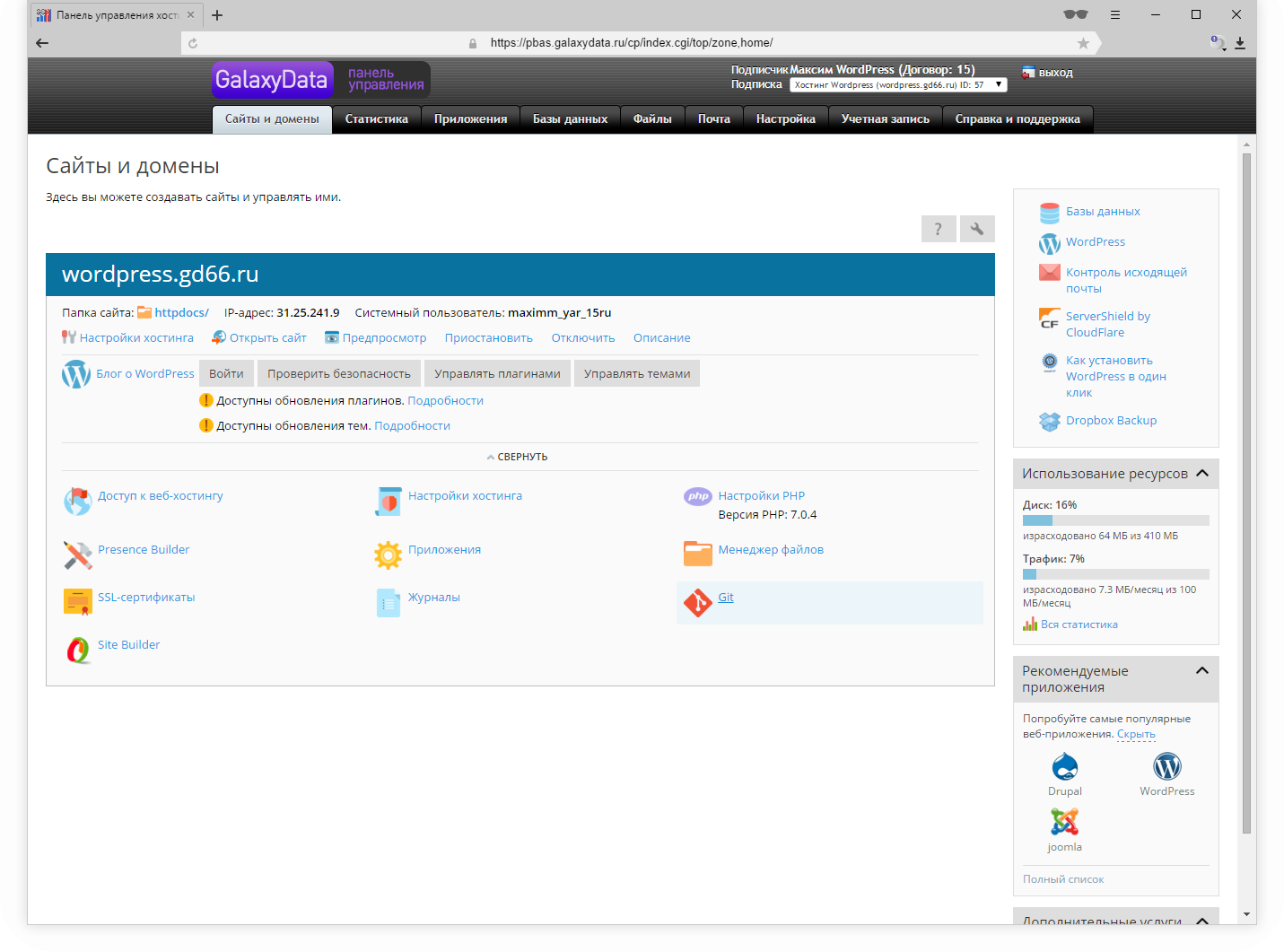Click Открыть сайт link
Viewport: 1284px width, 952px height.
[x=267, y=338]
